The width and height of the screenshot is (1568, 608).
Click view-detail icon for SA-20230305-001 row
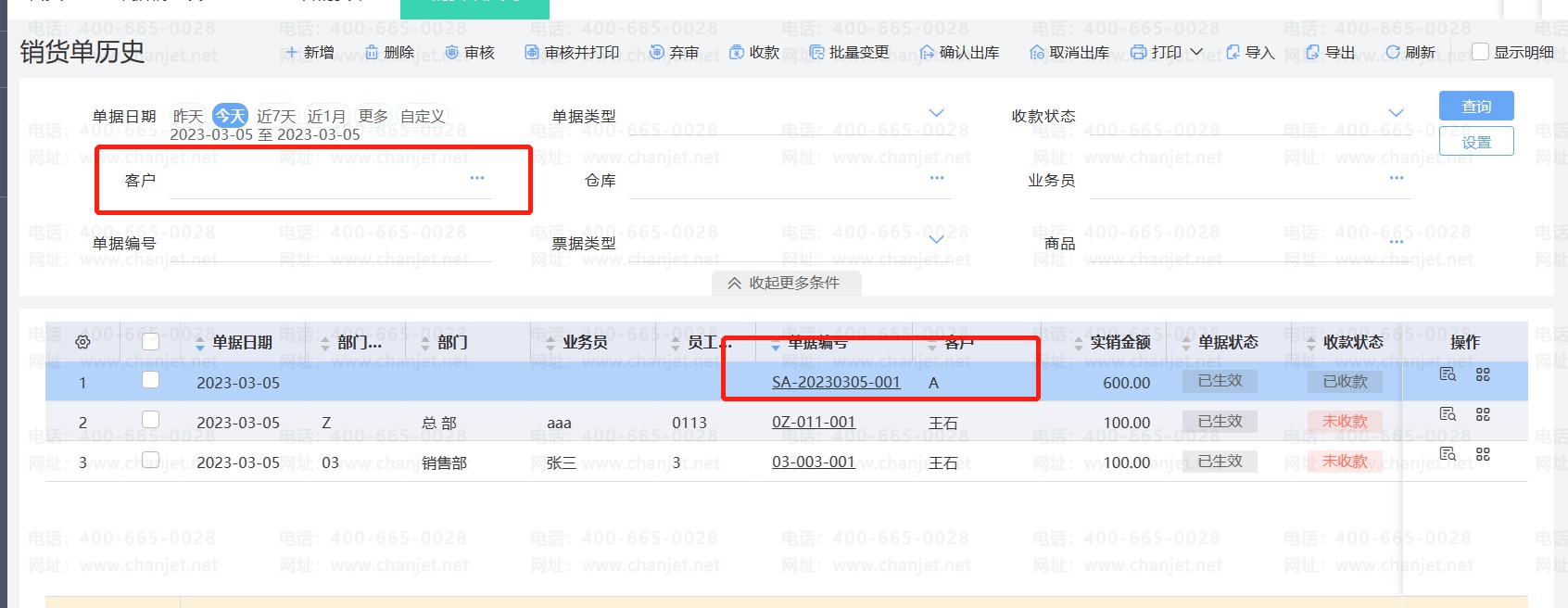pos(1448,374)
